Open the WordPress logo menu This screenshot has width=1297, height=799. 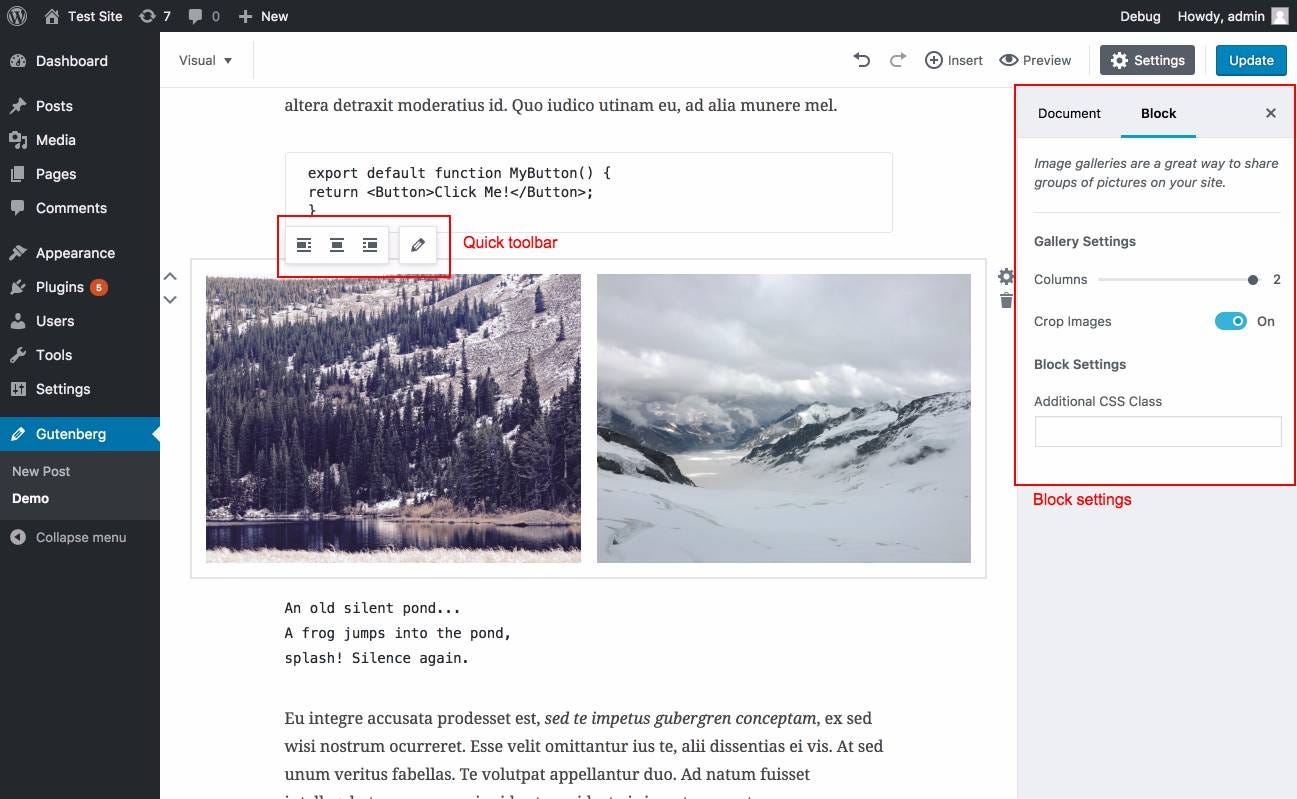point(17,16)
